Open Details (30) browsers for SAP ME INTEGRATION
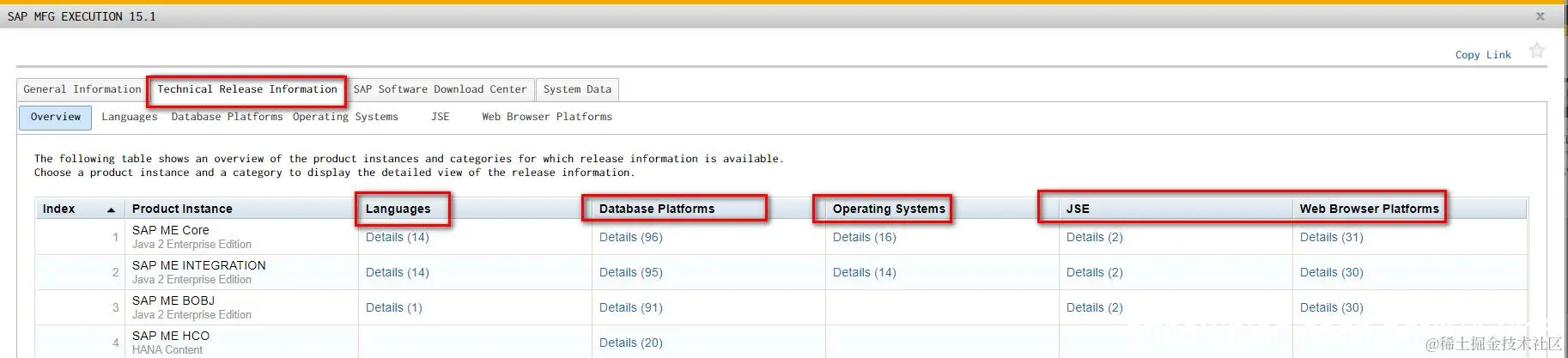The height and width of the screenshot is (358, 1568). click(1332, 272)
